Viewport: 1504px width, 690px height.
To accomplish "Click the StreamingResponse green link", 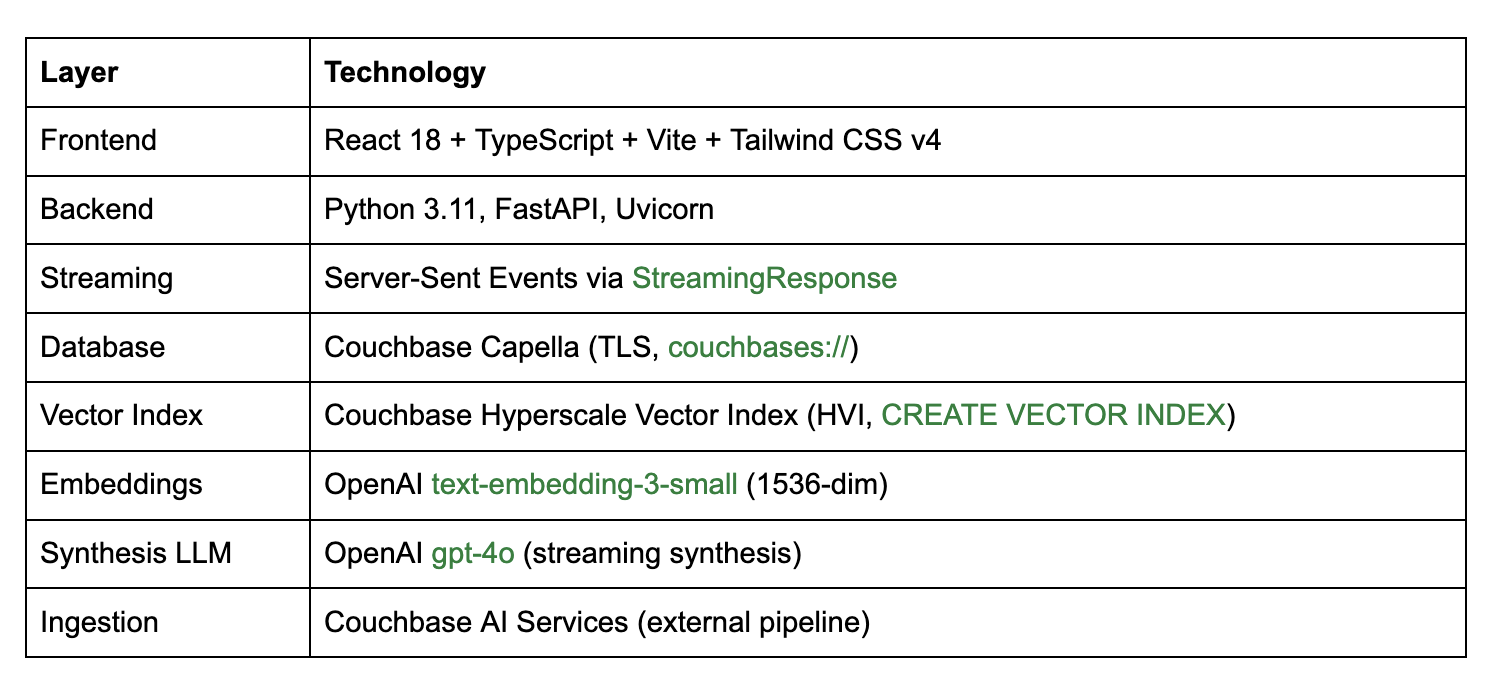I will click(764, 278).
